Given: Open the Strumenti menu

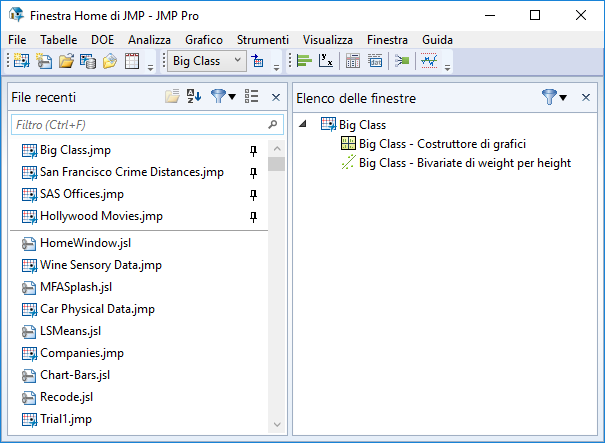Looking at the screenshot, I should [262, 38].
